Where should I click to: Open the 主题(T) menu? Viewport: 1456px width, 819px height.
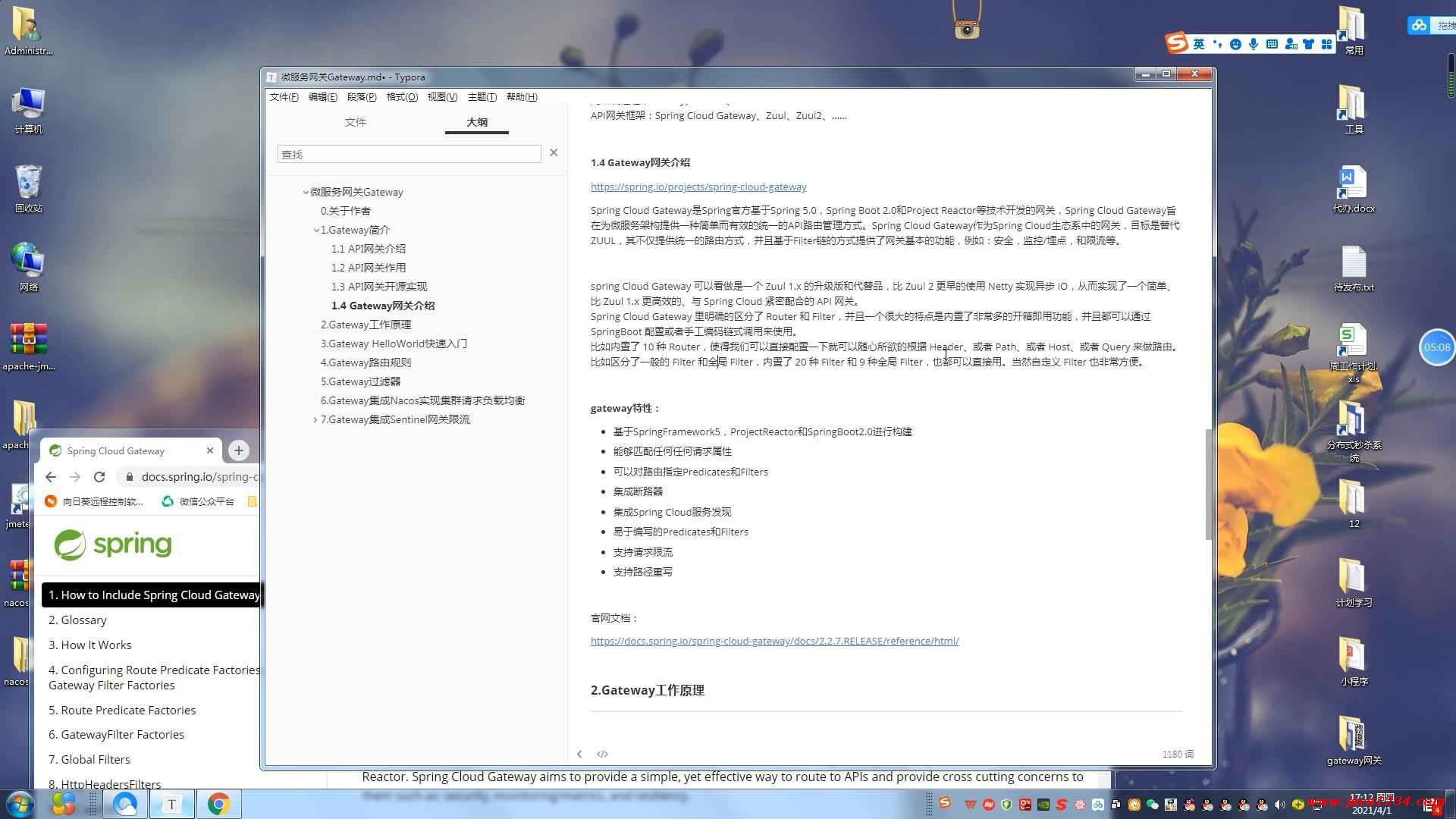482,97
